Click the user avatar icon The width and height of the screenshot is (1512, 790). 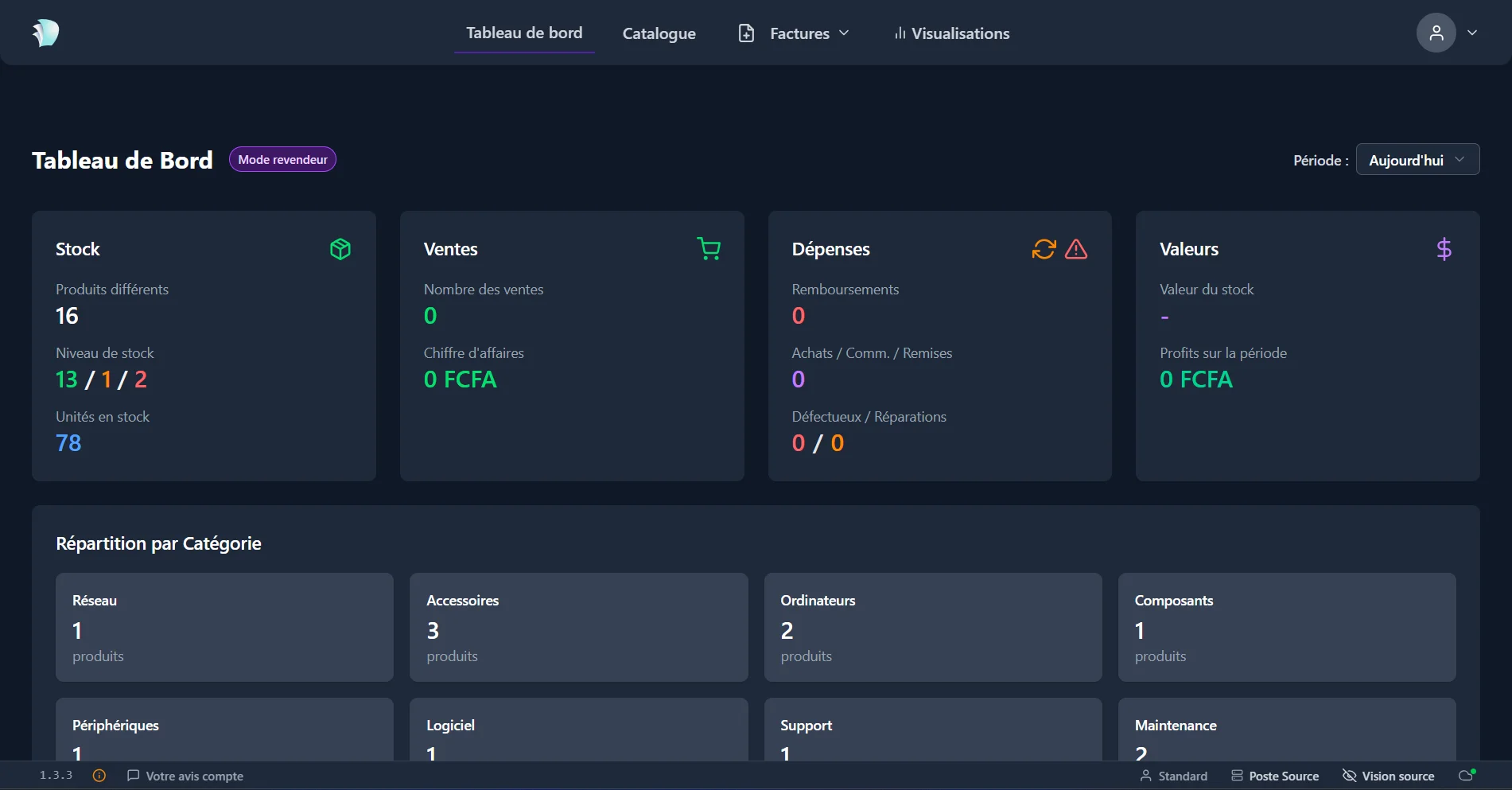(x=1436, y=33)
